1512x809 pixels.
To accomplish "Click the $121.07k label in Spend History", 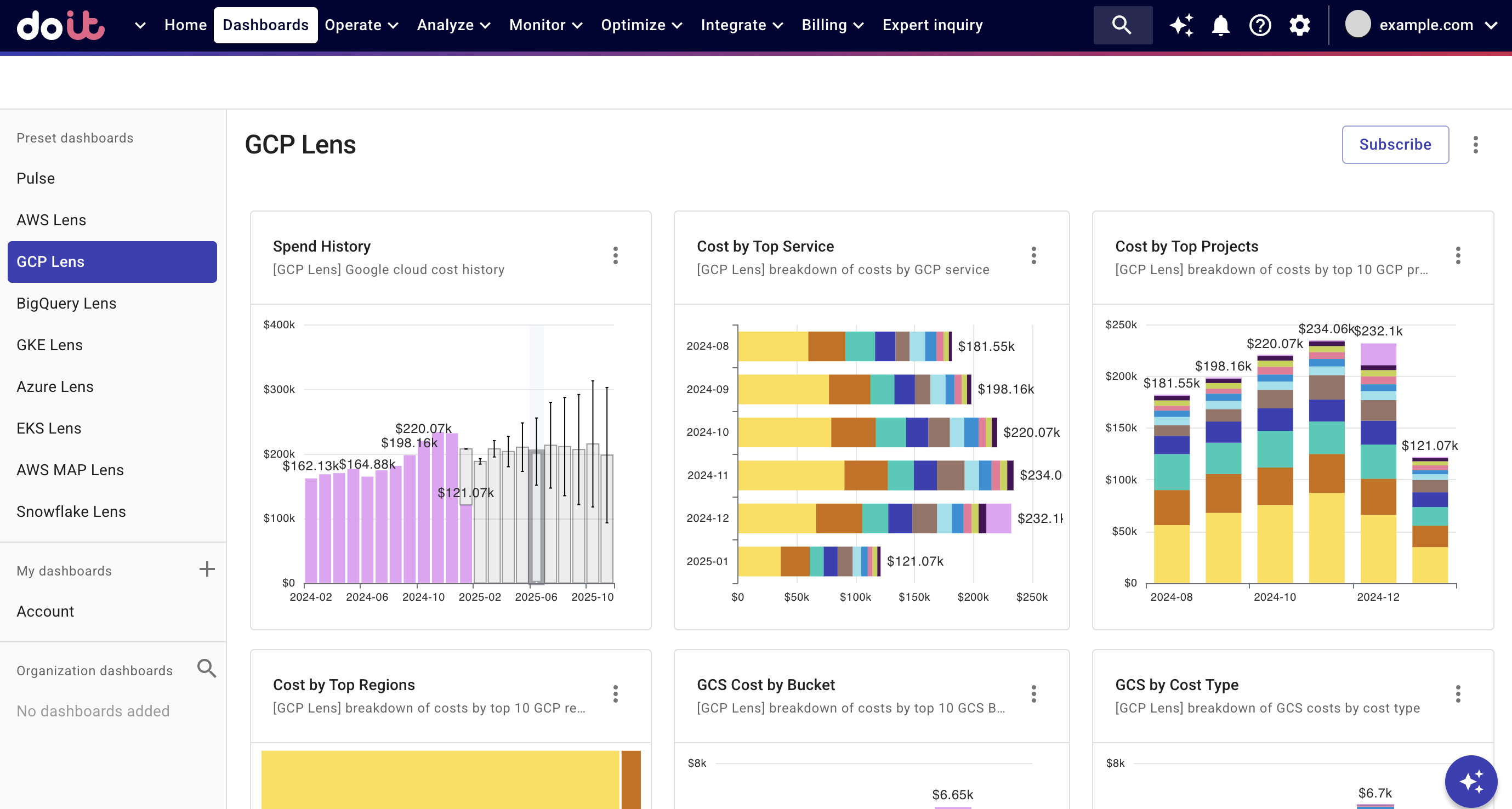I will click(x=465, y=493).
